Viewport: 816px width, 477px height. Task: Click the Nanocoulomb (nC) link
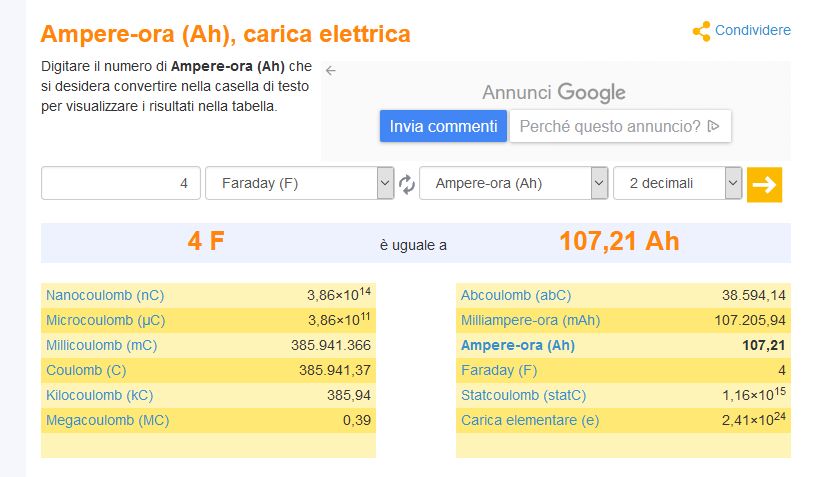[x=105, y=295]
